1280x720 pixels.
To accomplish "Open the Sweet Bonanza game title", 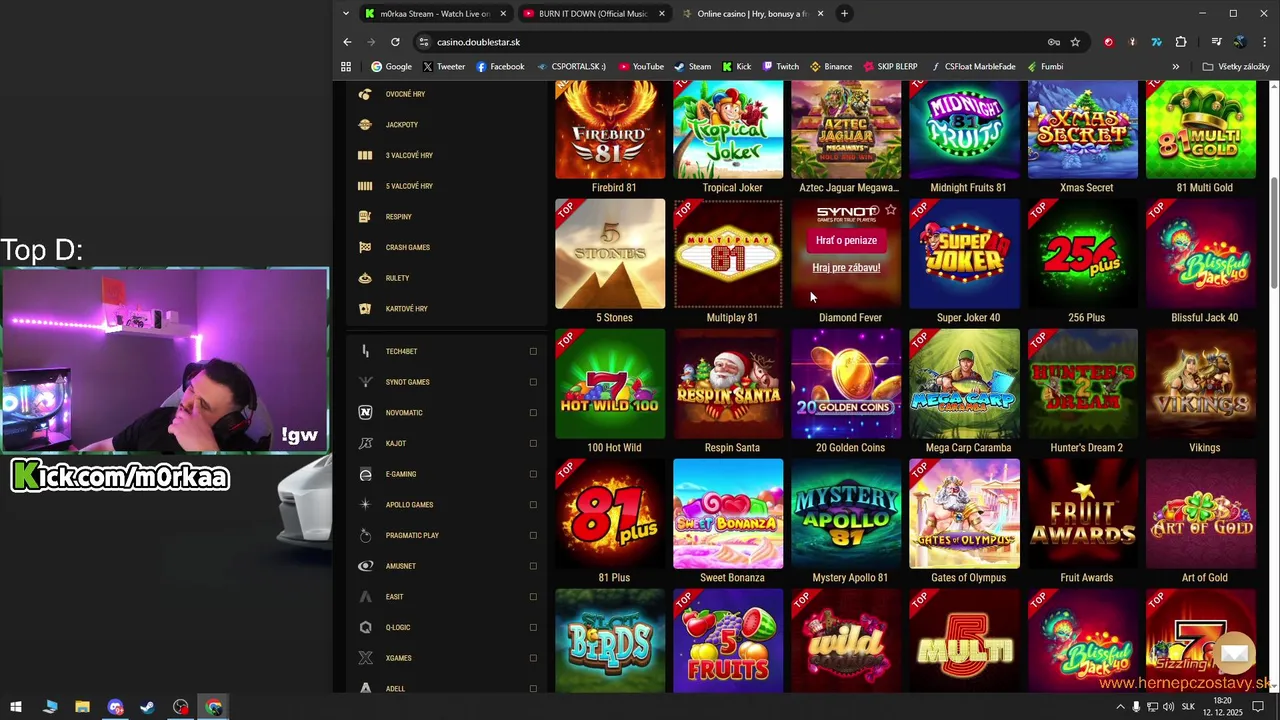I will coord(732,578).
